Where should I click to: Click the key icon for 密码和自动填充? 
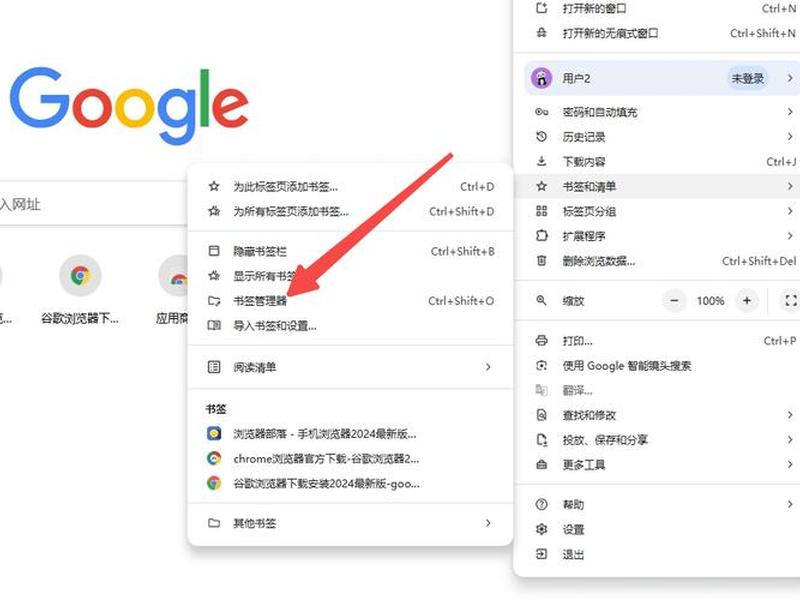(x=541, y=112)
